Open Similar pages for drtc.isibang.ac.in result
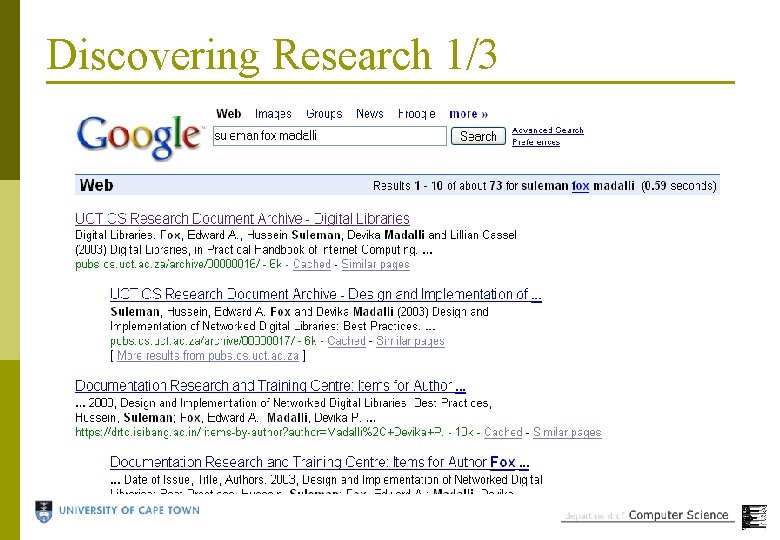This screenshot has height=540, width=780. pos(567,432)
